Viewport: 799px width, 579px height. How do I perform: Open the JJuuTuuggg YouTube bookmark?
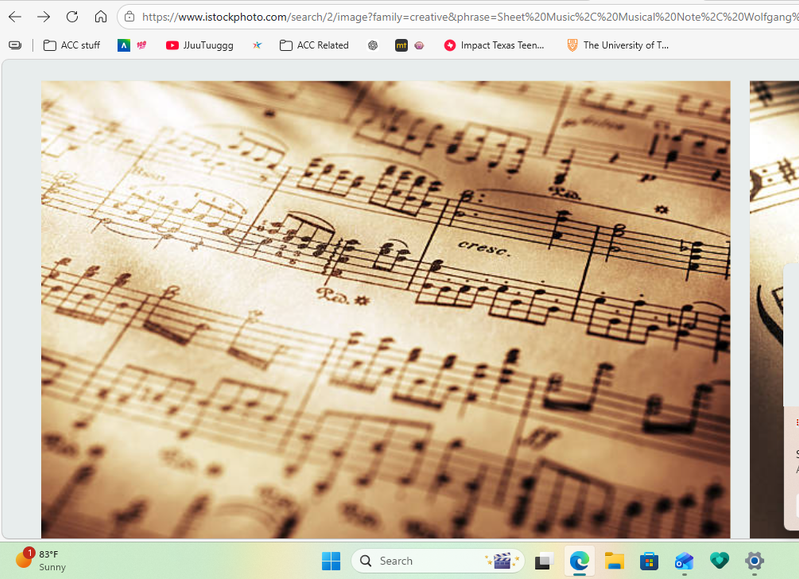coord(199,45)
